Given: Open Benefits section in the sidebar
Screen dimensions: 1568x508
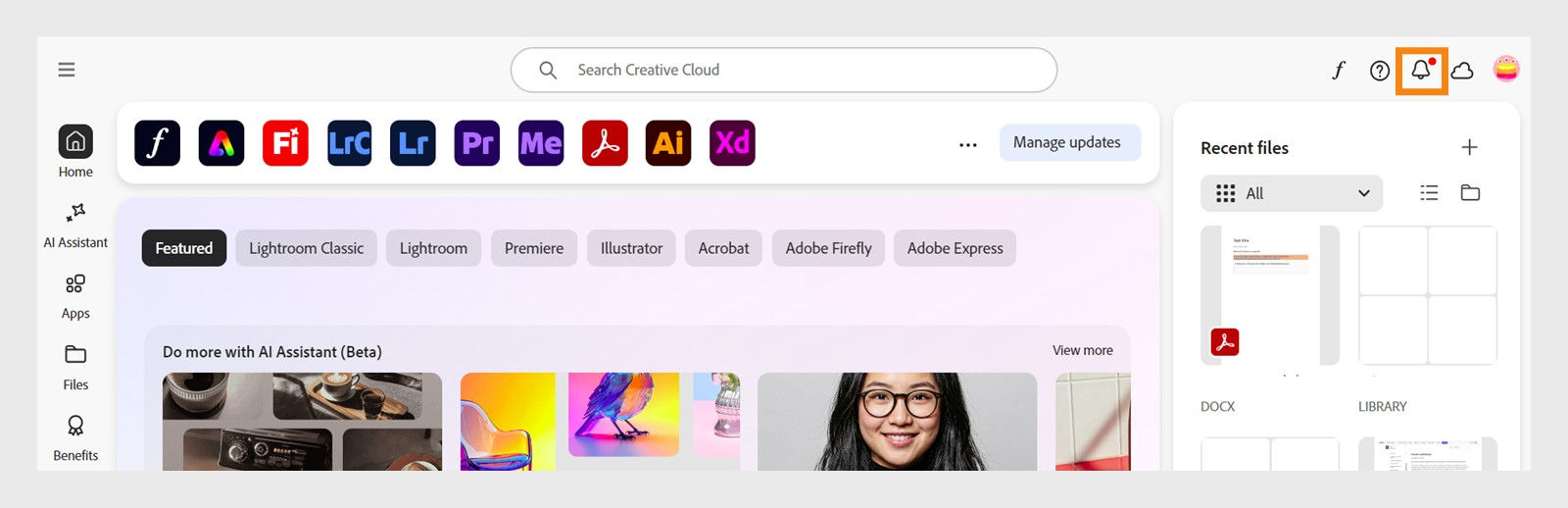Looking at the screenshot, I should click(75, 438).
